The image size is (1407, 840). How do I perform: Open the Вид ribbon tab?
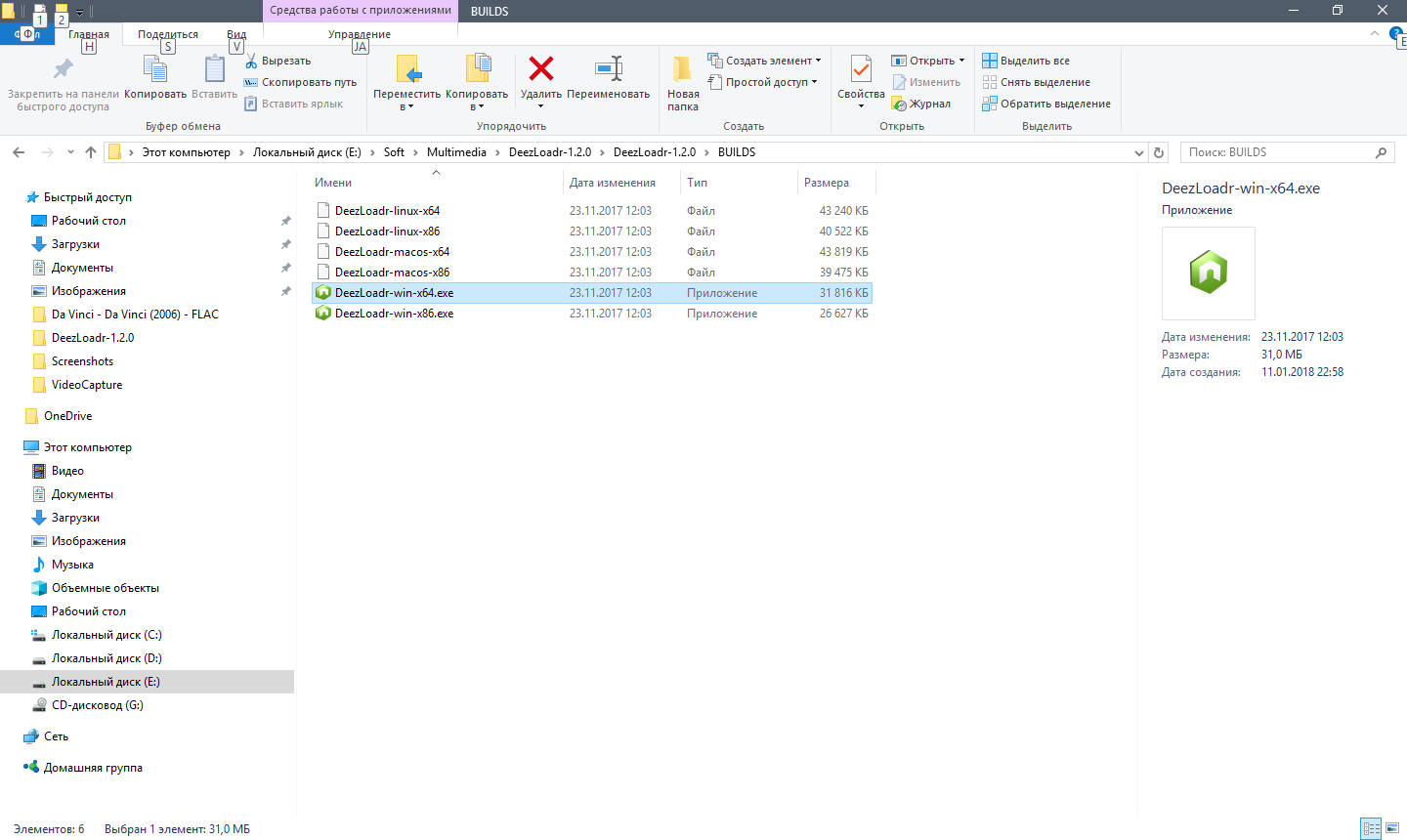click(236, 34)
